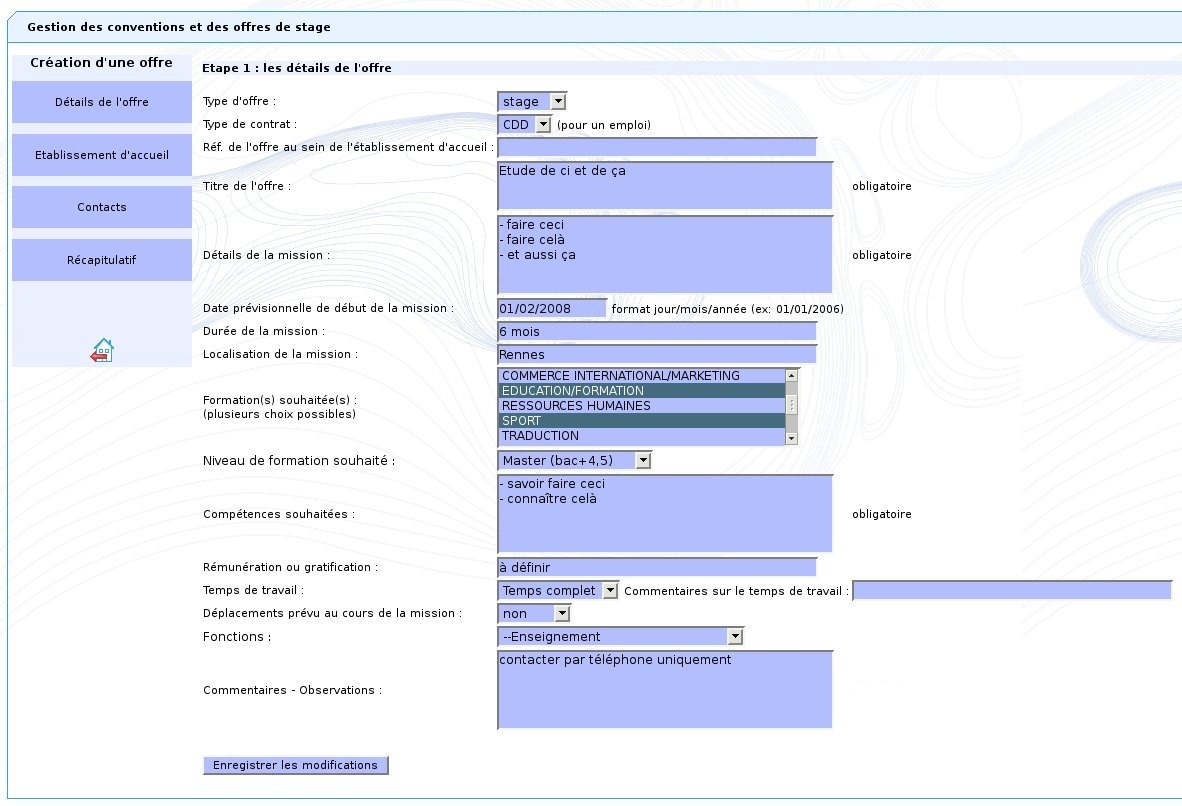The height and width of the screenshot is (806, 1182).
Task: Click Enregistrer les modifications button
Action: [x=295, y=765]
